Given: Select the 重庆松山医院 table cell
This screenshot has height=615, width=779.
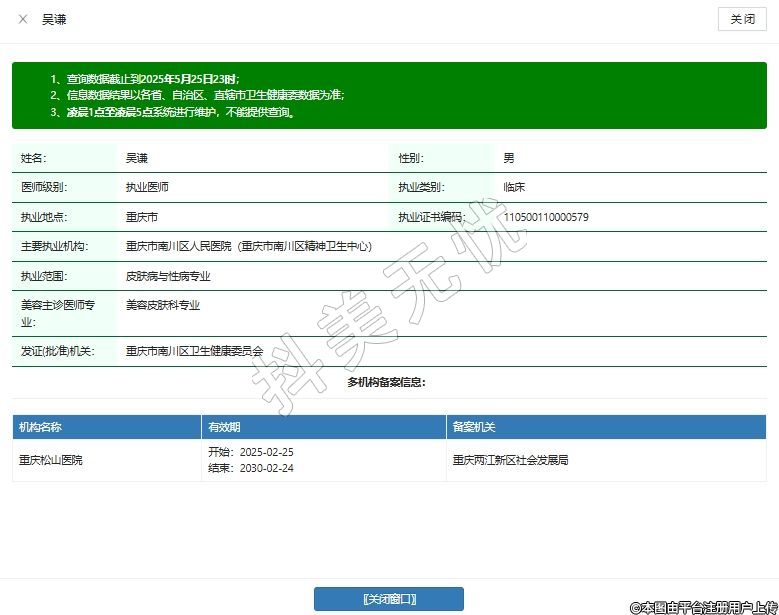Looking at the screenshot, I should click(x=51, y=461).
